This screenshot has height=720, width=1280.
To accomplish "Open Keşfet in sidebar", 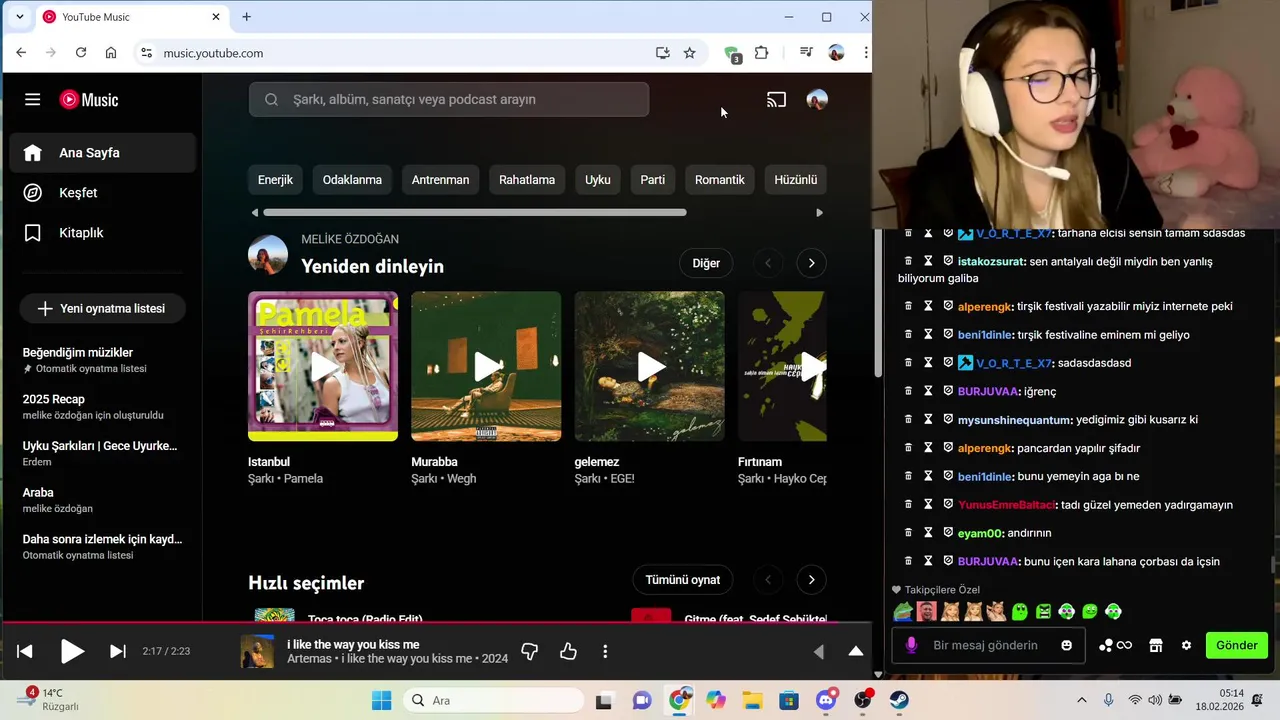I will point(103,193).
